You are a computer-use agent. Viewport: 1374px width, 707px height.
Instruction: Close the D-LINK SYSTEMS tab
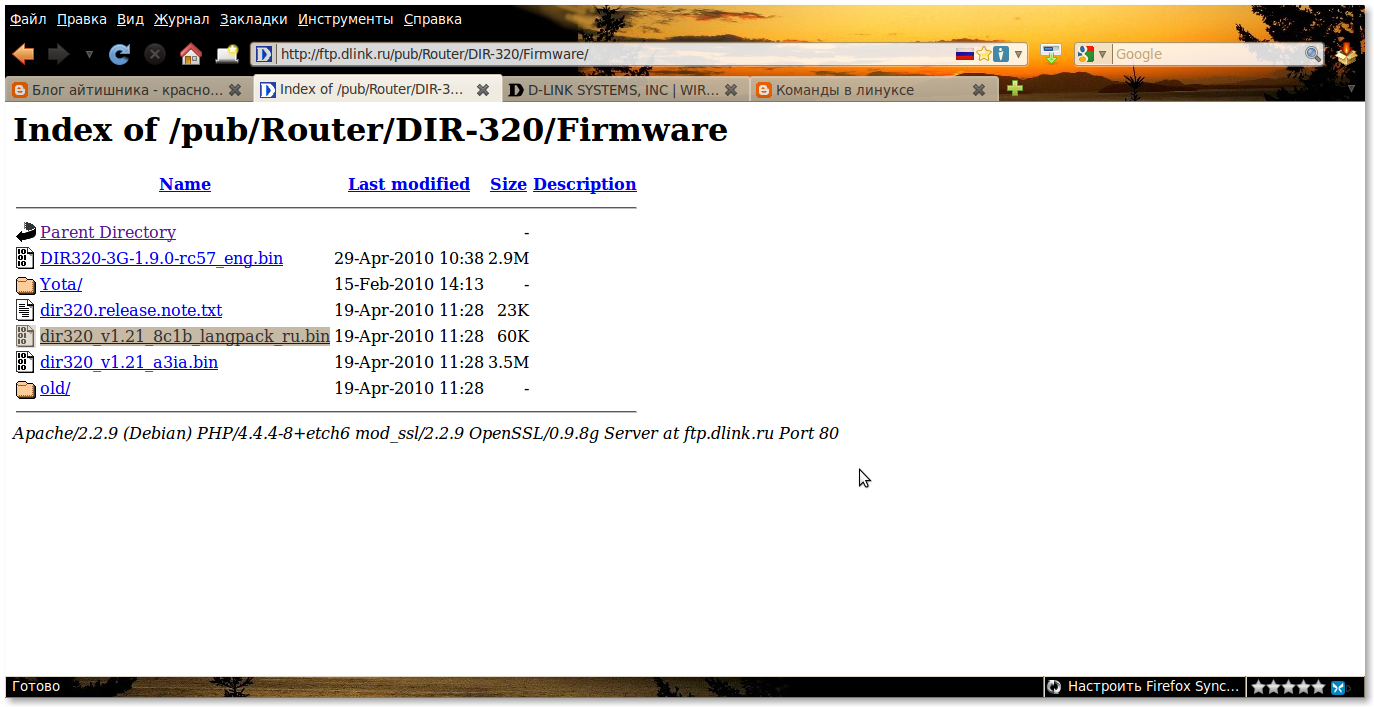(x=731, y=90)
